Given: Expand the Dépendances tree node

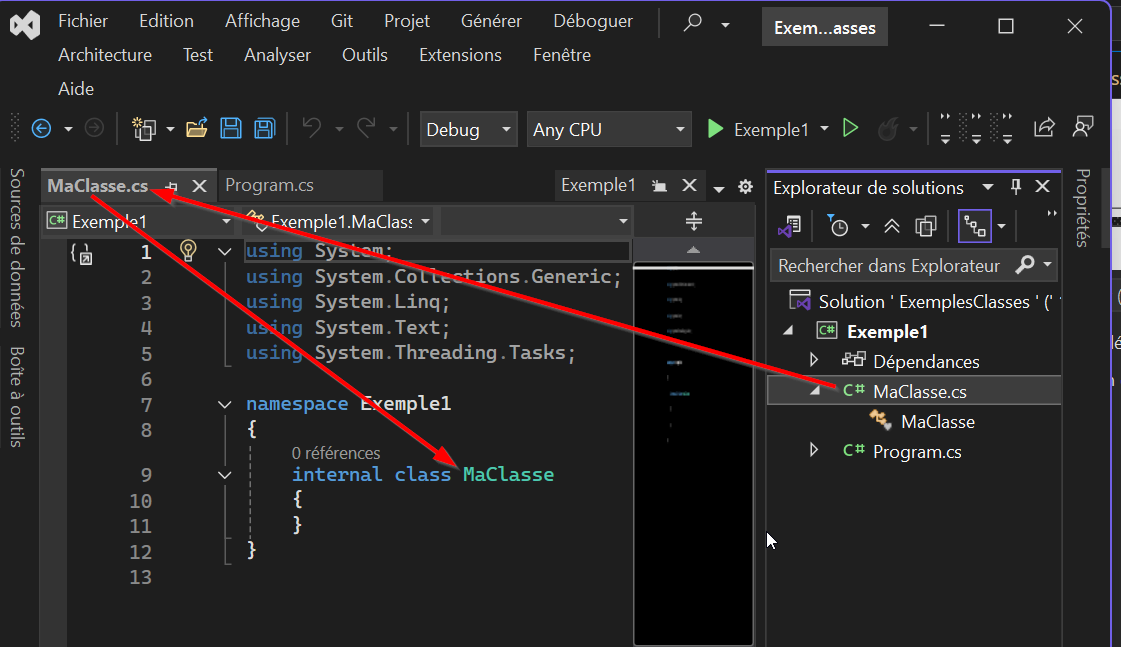Looking at the screenshot, I should pyautogui.click(x=813, y=360).
